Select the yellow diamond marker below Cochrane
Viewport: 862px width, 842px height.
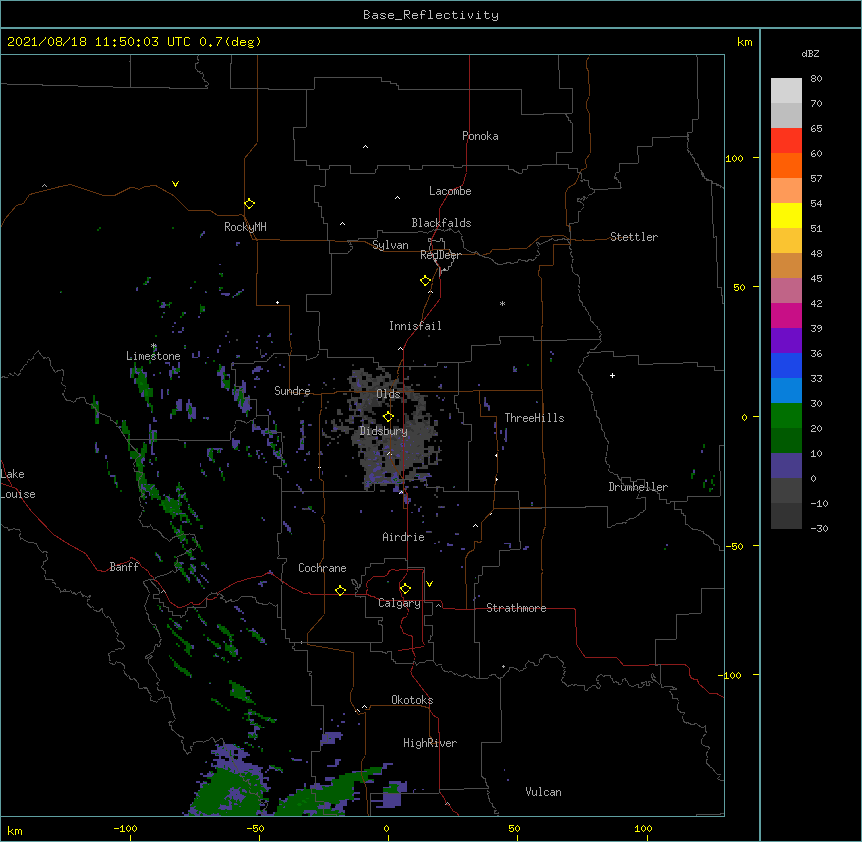[340, 590]
